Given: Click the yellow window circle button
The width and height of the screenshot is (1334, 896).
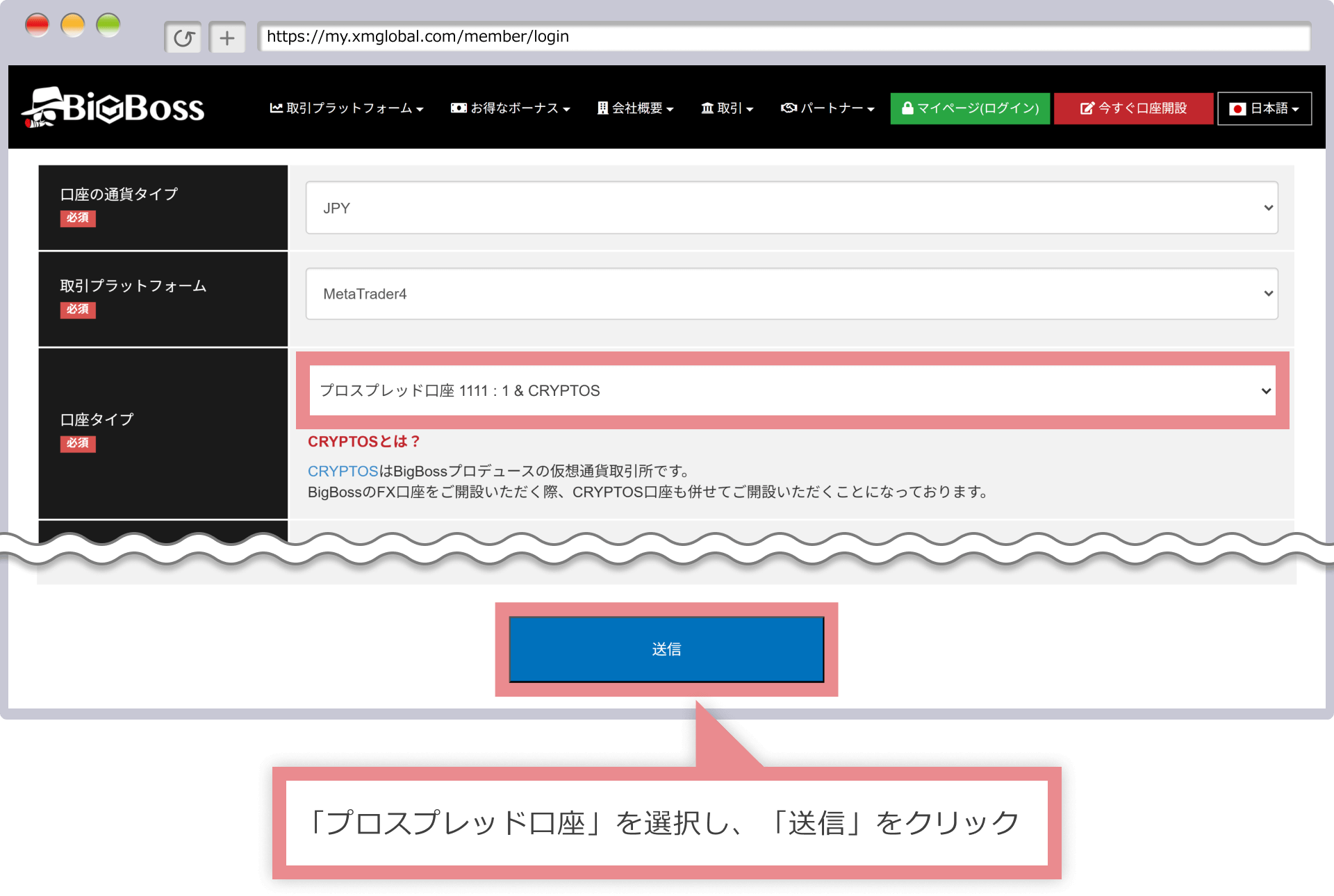Looking at the screenshot, I should pos(72,26).
